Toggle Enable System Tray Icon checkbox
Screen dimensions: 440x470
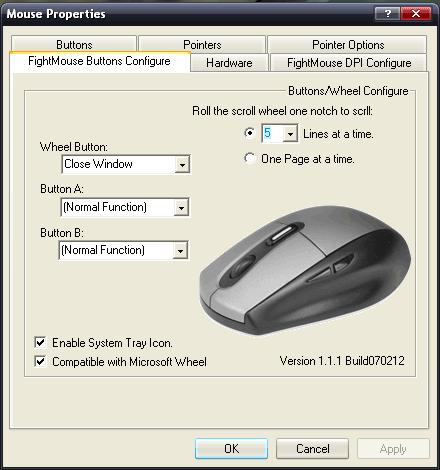tap(40, 342)
